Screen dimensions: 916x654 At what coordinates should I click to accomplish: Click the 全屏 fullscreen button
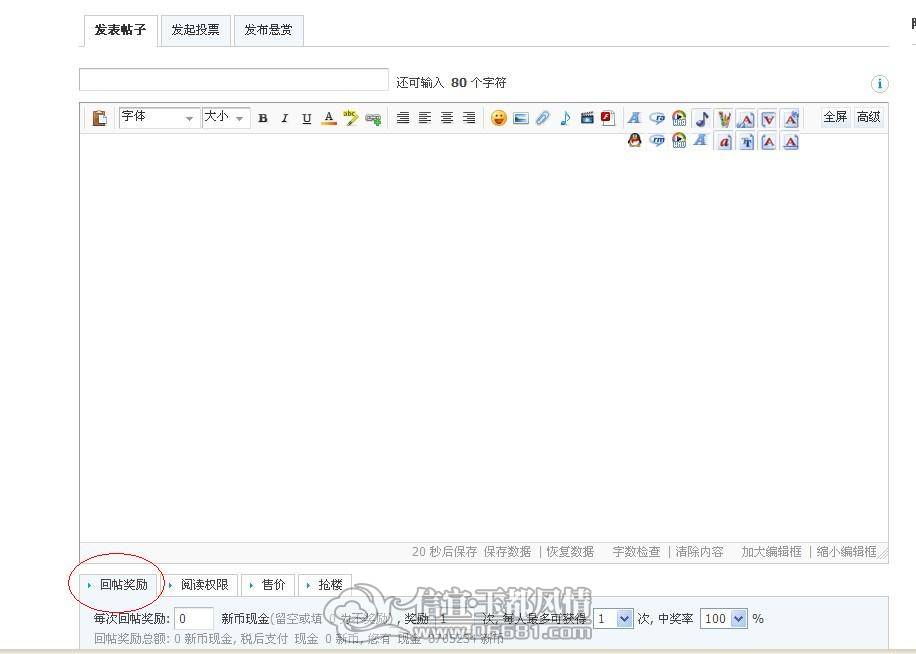pos(835,117)
